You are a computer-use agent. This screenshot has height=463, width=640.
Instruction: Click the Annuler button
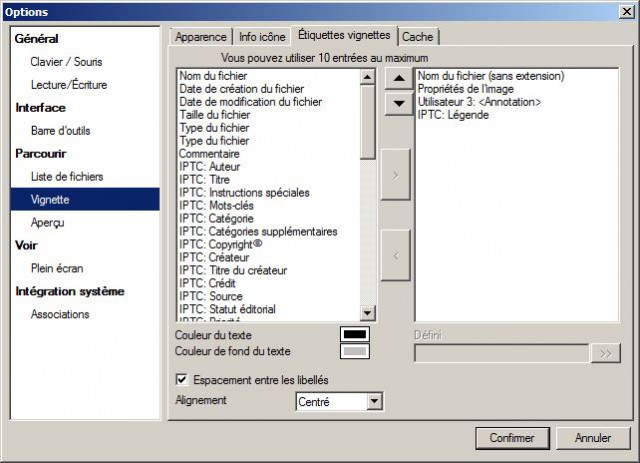(593, 438)
